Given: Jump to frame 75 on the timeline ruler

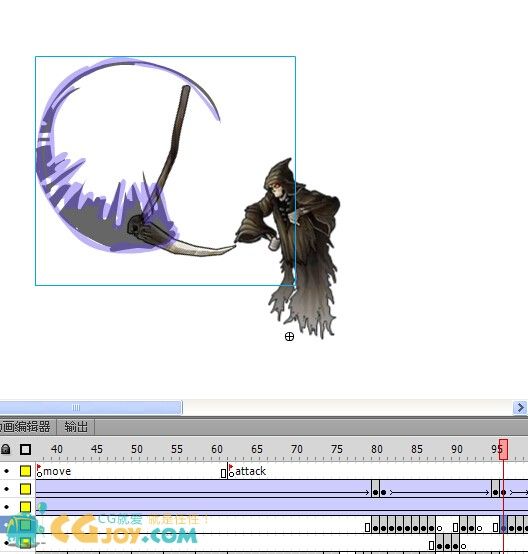Looking at the screenshot, I should pos(337,449).
